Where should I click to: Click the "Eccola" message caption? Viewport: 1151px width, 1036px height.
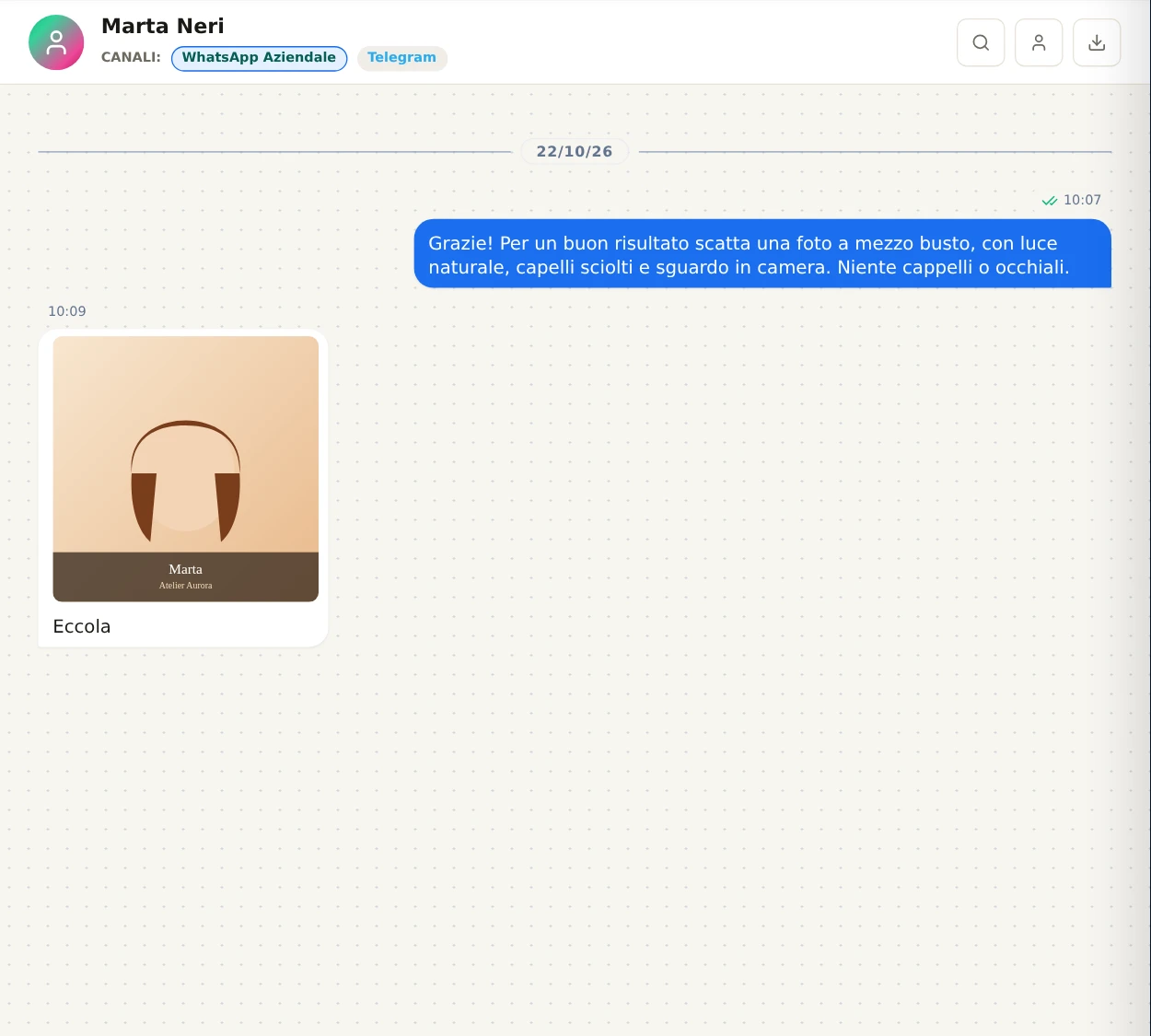(x=82, y=626)
